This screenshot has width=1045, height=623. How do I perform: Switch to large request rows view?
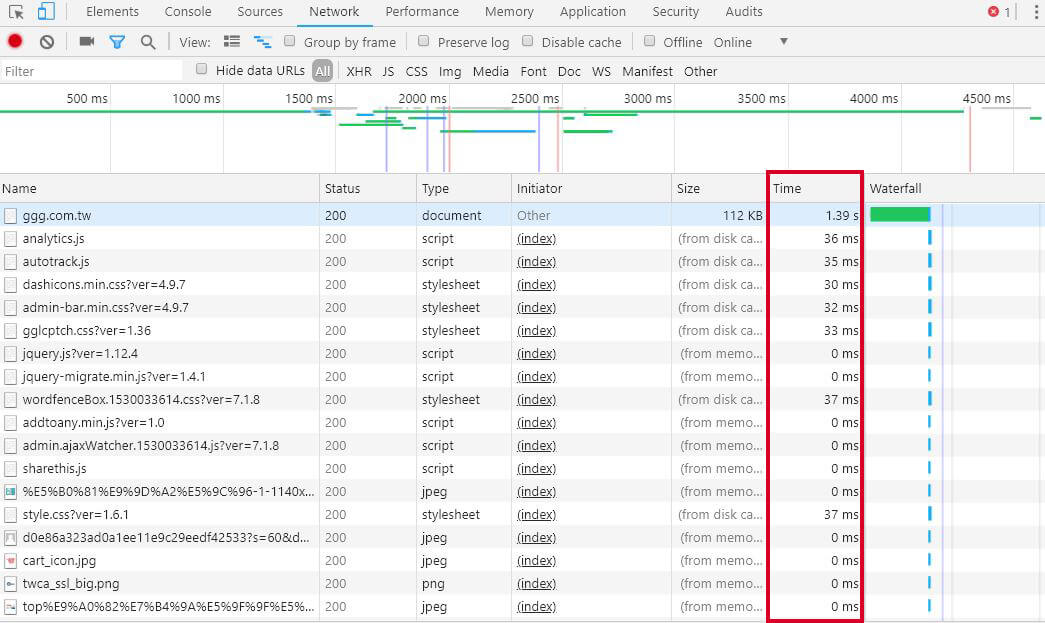(x=232, y=41)
